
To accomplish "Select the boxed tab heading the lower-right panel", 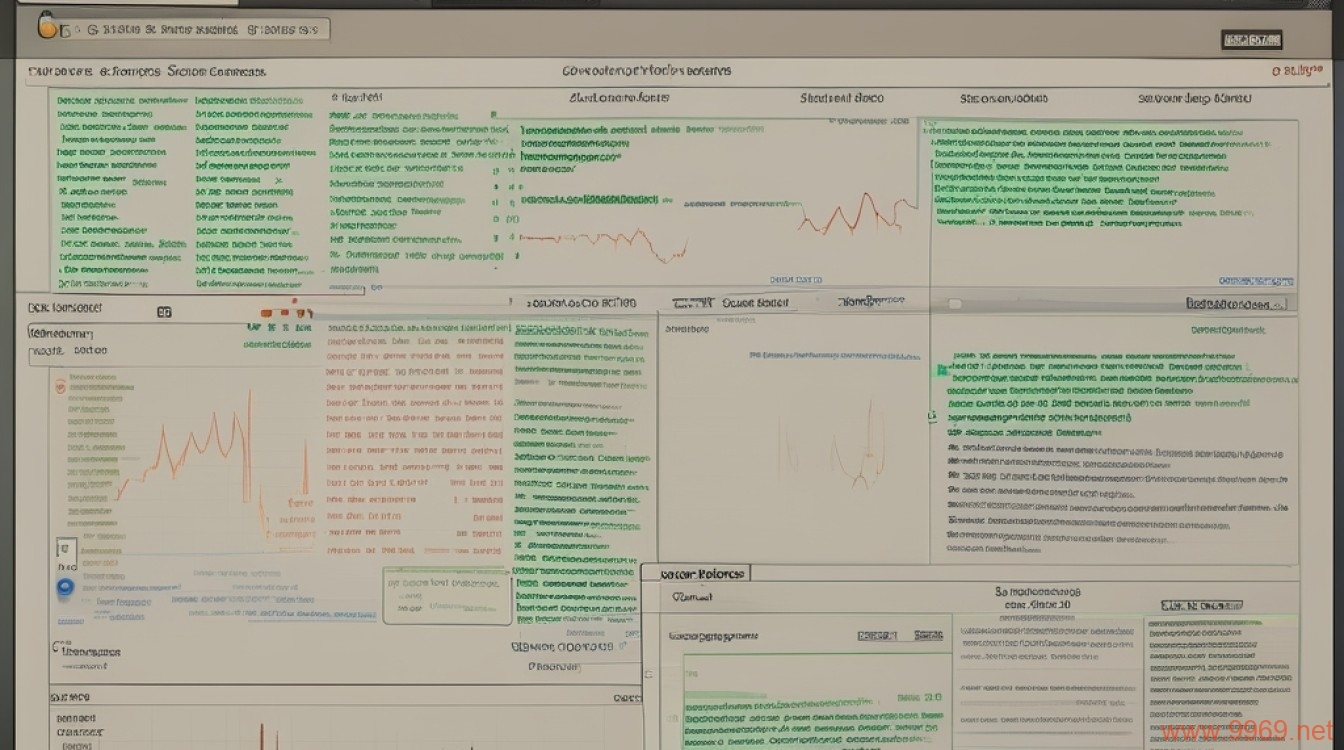I will tap(694, 574).
